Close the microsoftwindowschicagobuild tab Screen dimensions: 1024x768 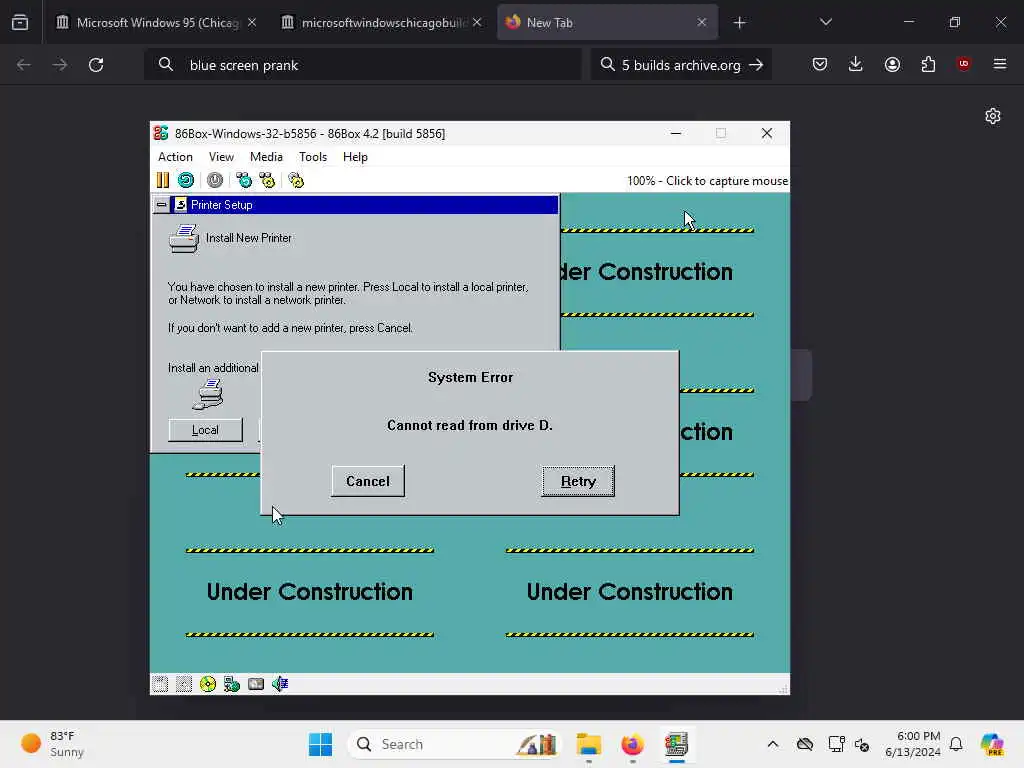[x=477, y=22]
